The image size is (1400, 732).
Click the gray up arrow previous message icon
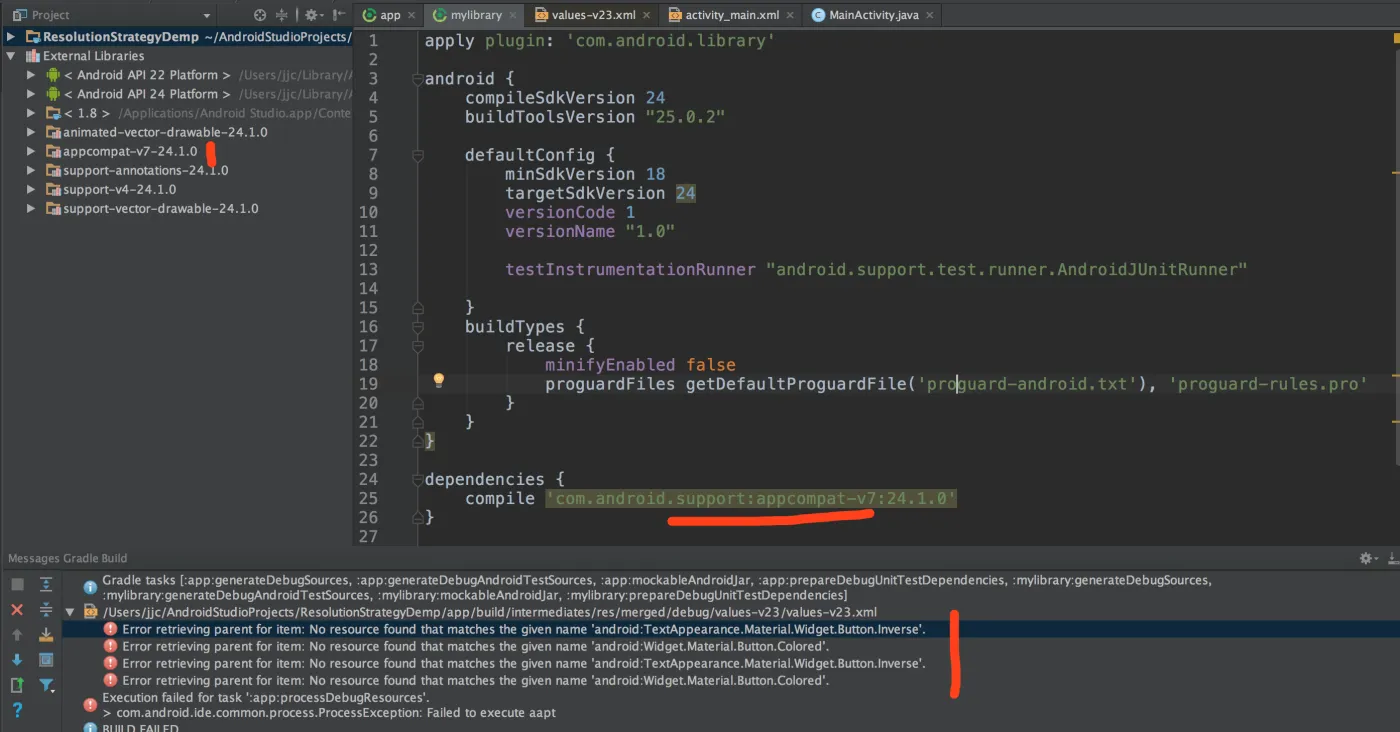click(17, 635)
